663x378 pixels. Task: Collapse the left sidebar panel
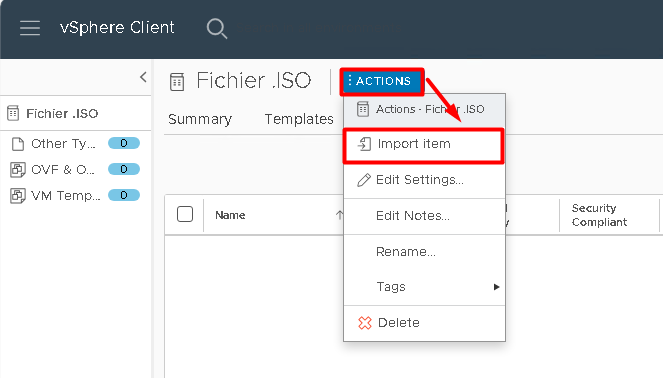point(143,77)
